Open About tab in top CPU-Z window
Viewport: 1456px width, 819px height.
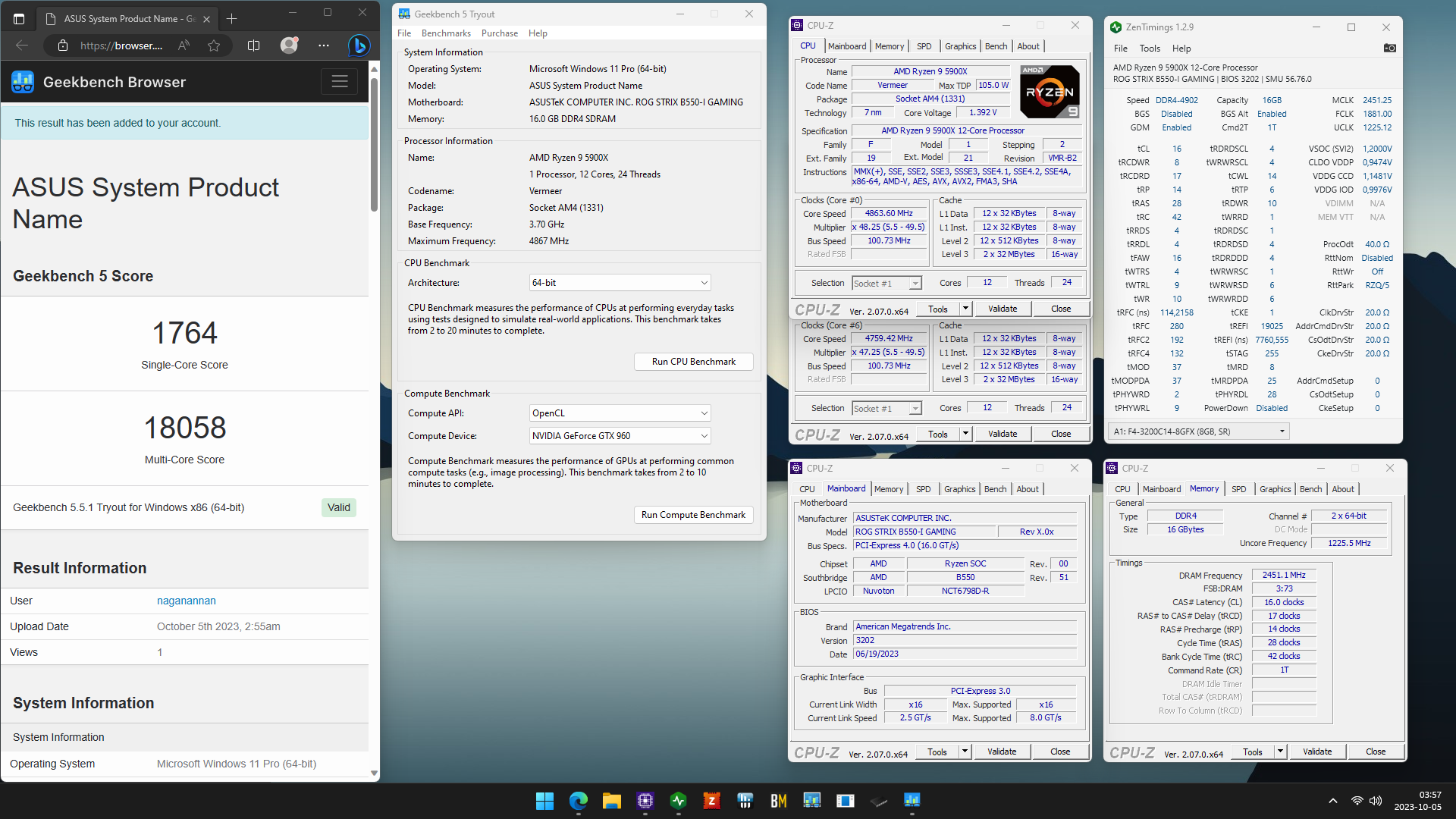click(1028, 46)
